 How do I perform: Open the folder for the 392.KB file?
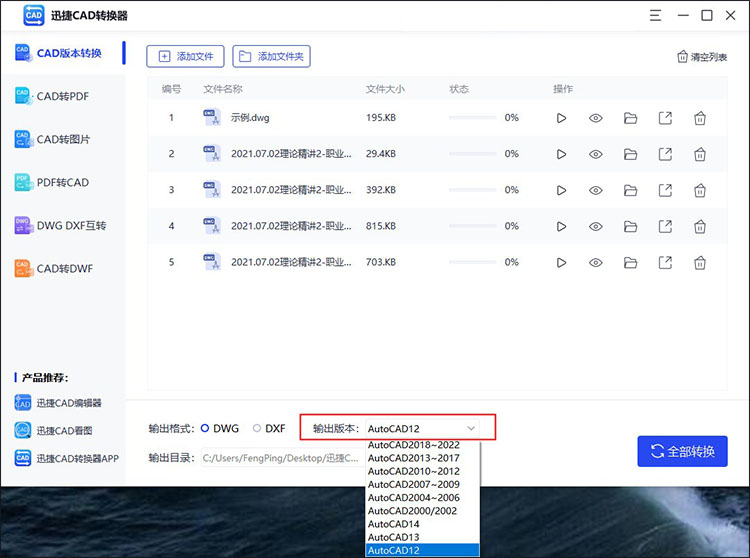[x=630, y=190]
